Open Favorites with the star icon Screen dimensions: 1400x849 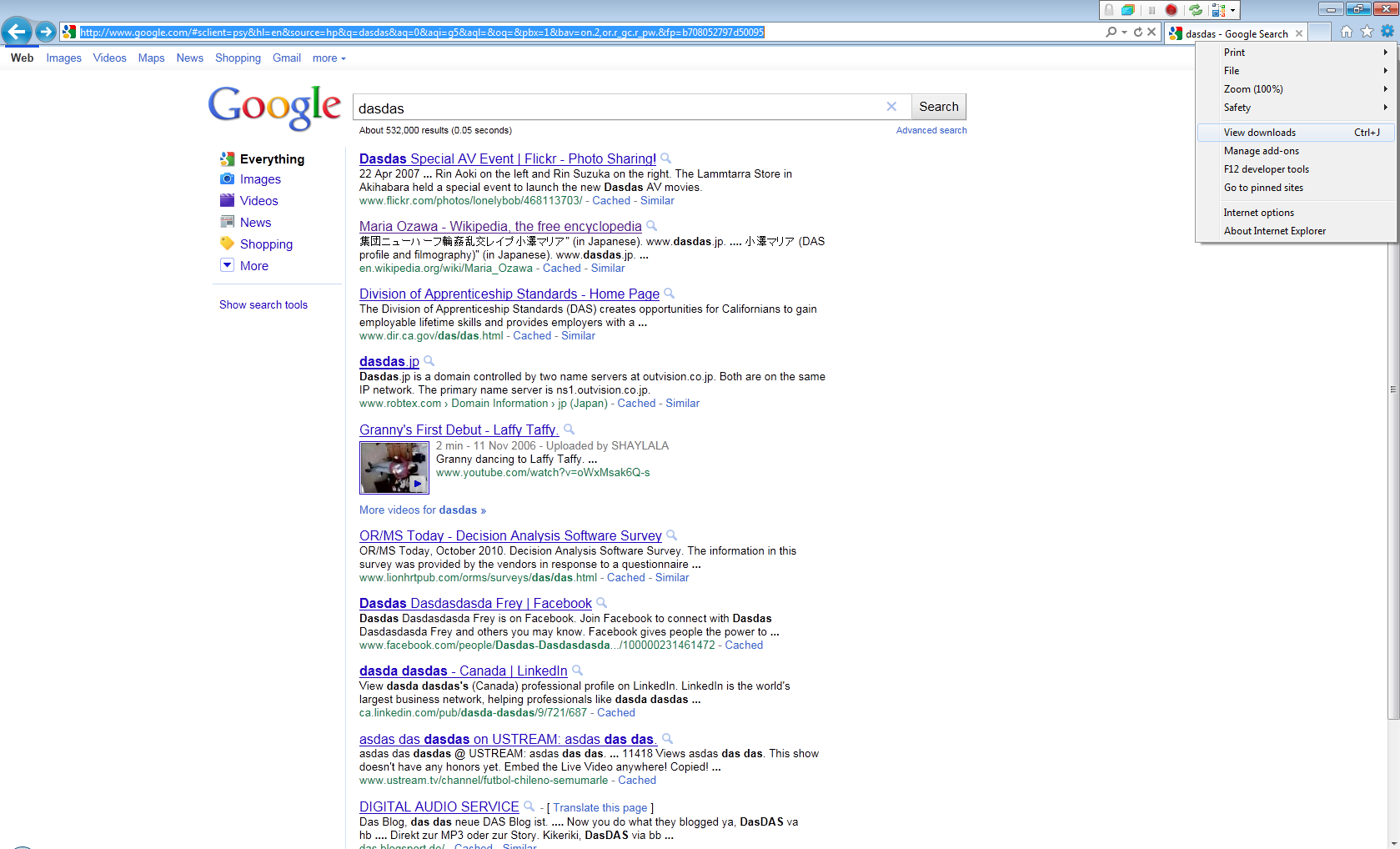tap(1367, 32)
